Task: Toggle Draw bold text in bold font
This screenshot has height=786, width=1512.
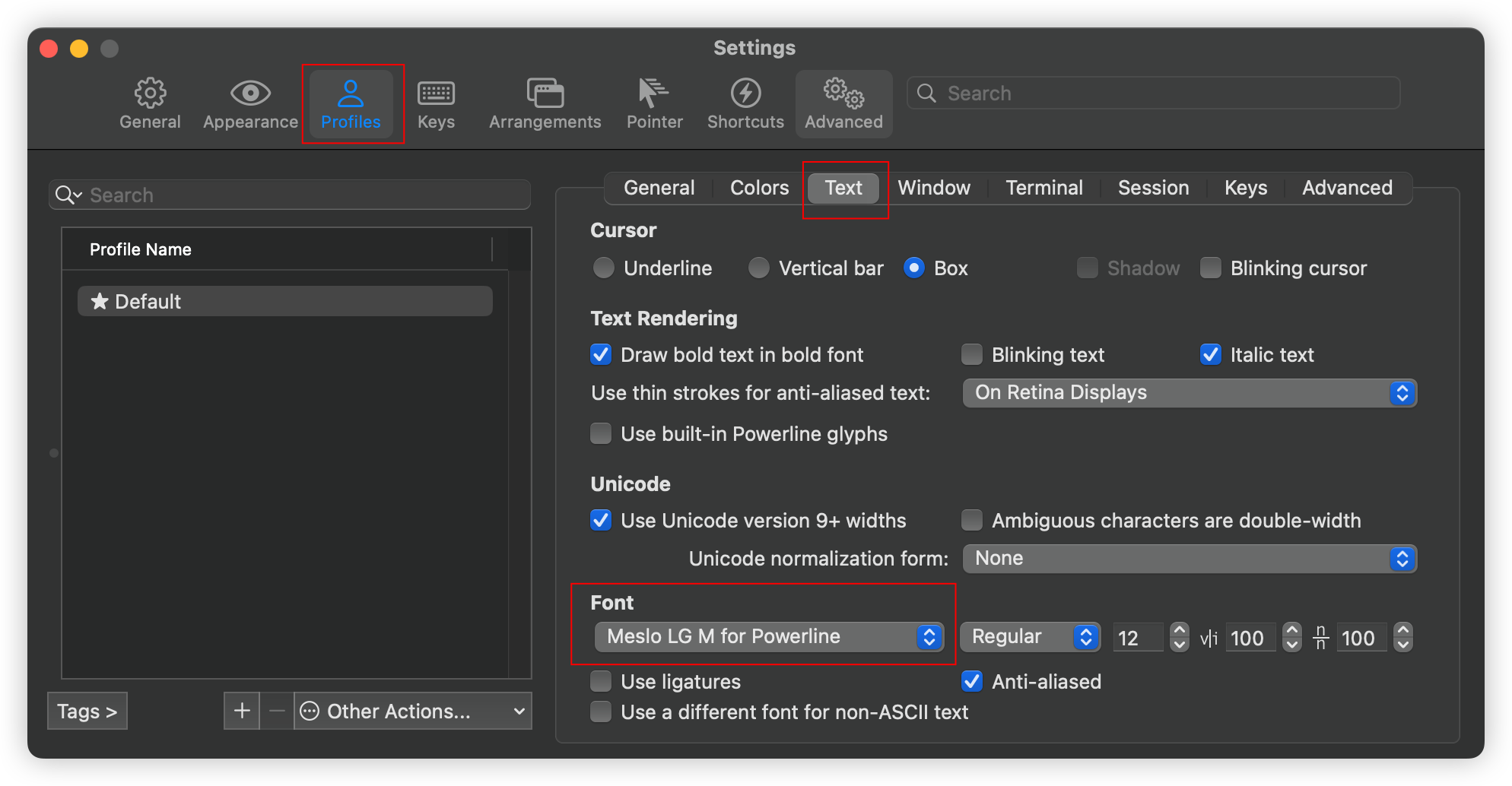Action: pyautogui.click(x=601, y=354)
